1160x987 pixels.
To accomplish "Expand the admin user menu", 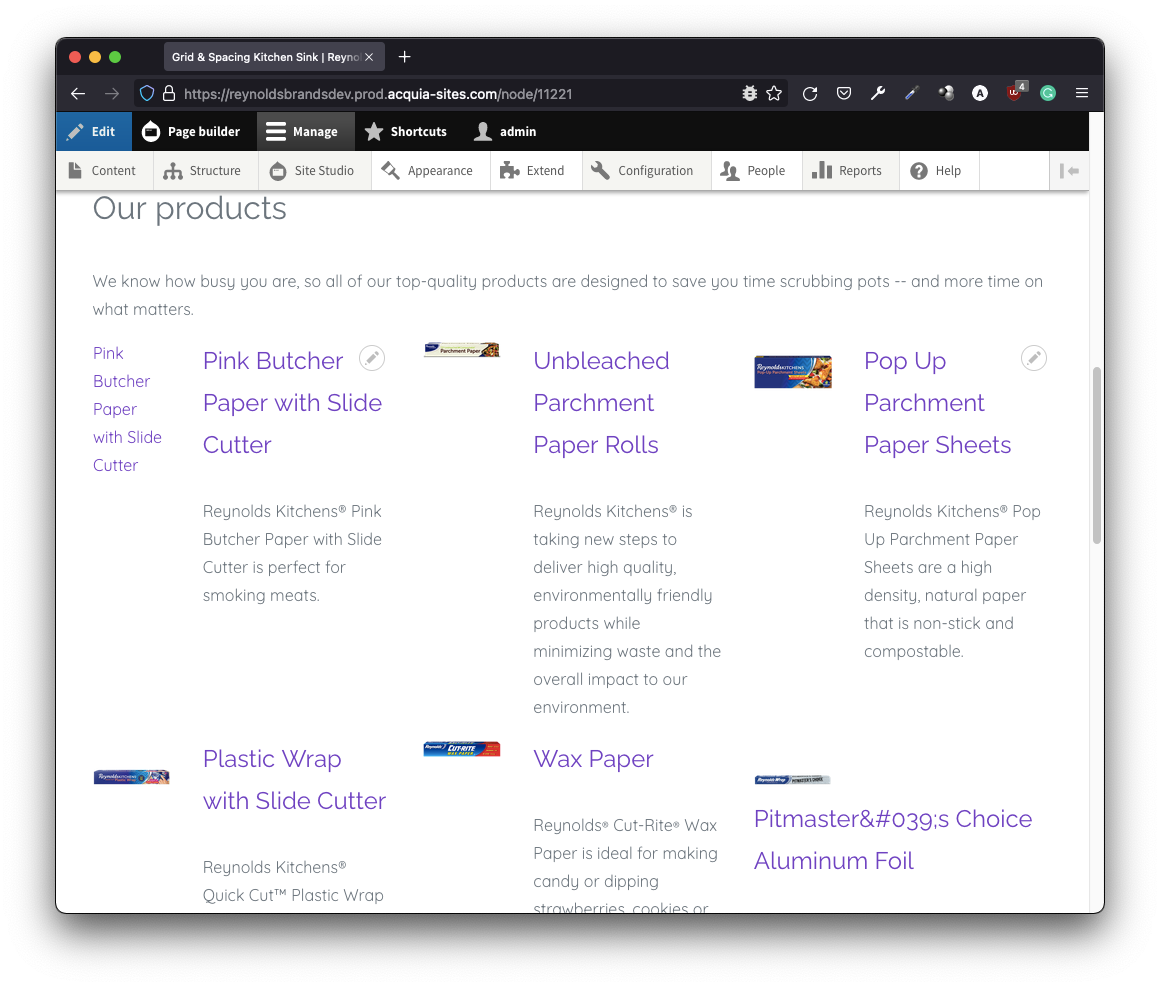I will tap(505, 131).
